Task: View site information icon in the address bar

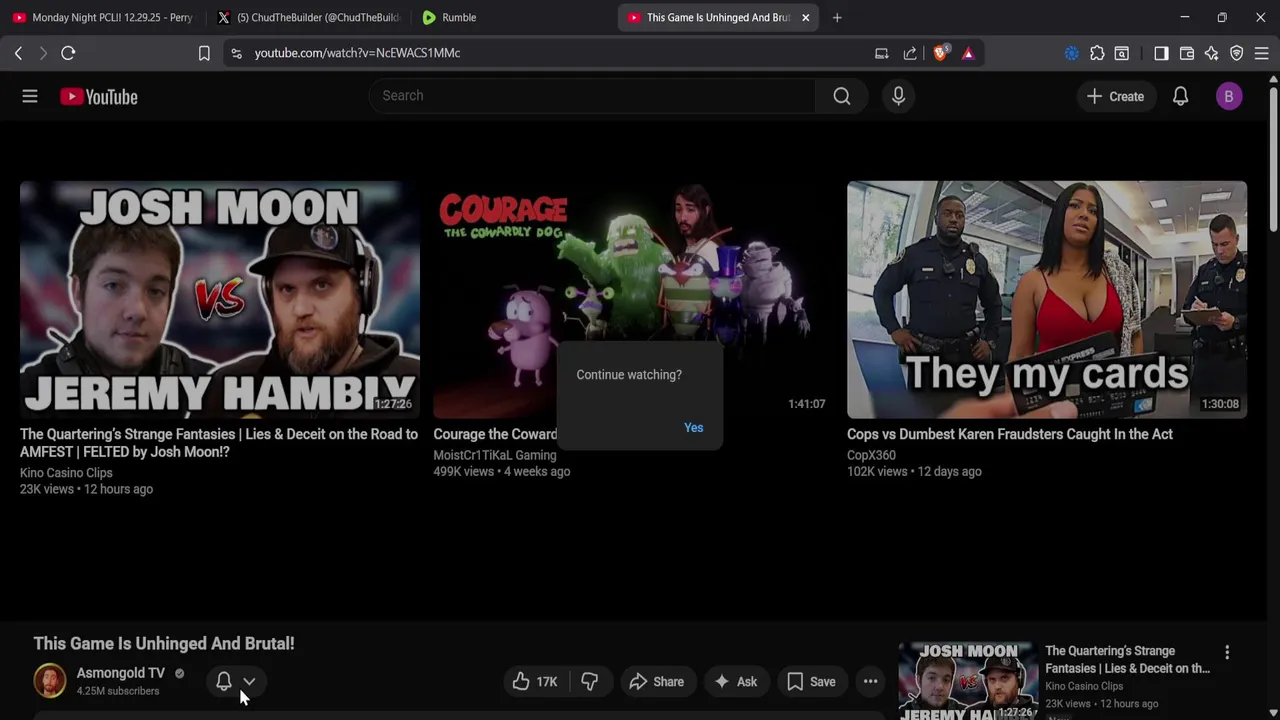Action: coord(236,53)
